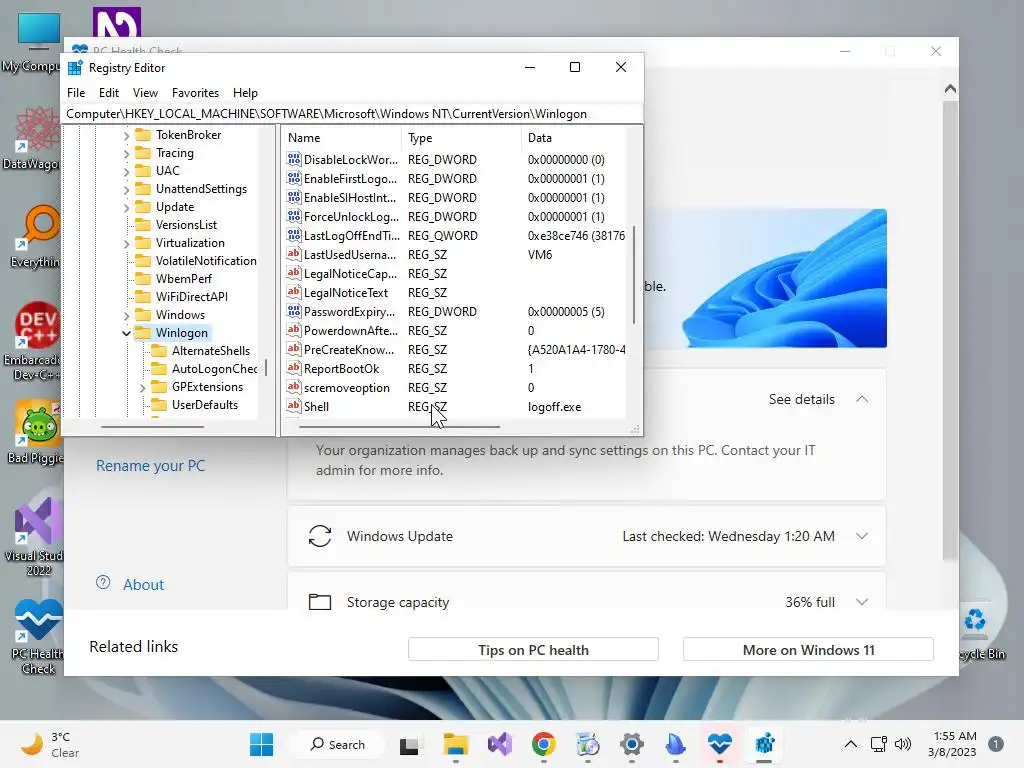This screenshot has width=1024, height=768.
Task: Select the VersionsList folder
Action: pyautogui.click(x=185, y=225)
